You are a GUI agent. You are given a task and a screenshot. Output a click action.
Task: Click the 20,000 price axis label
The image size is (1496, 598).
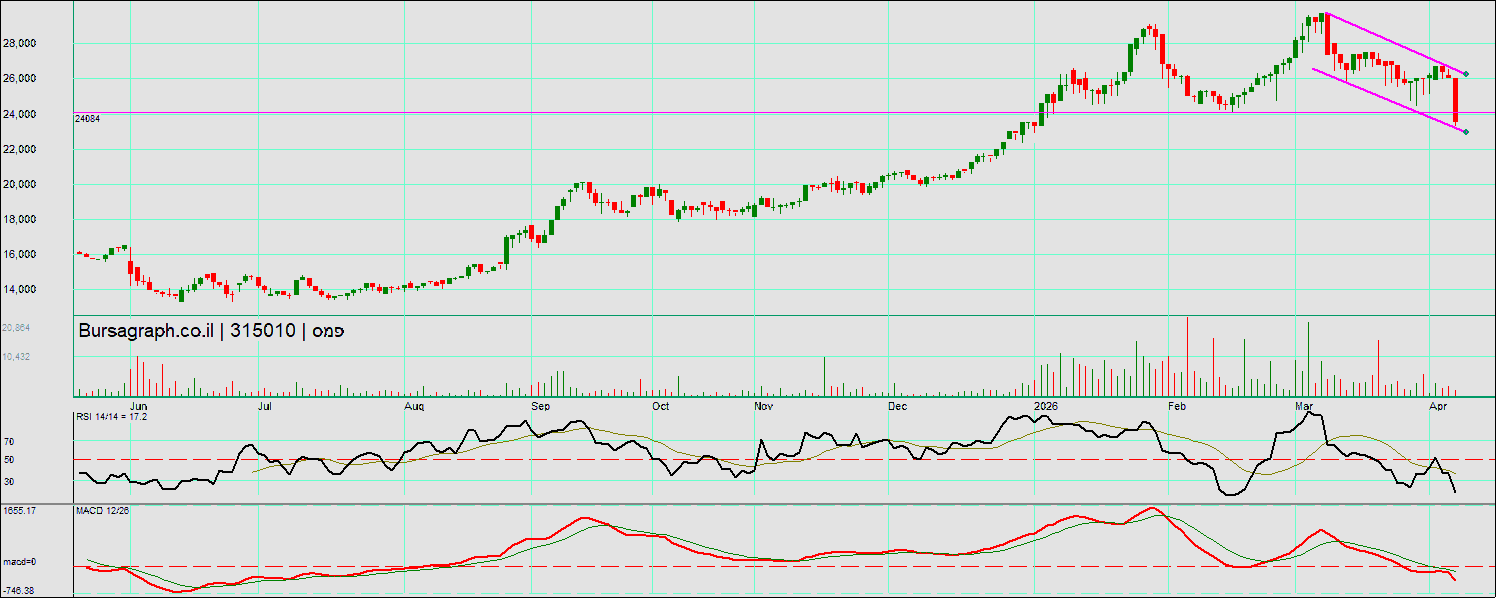coord(48,185)
